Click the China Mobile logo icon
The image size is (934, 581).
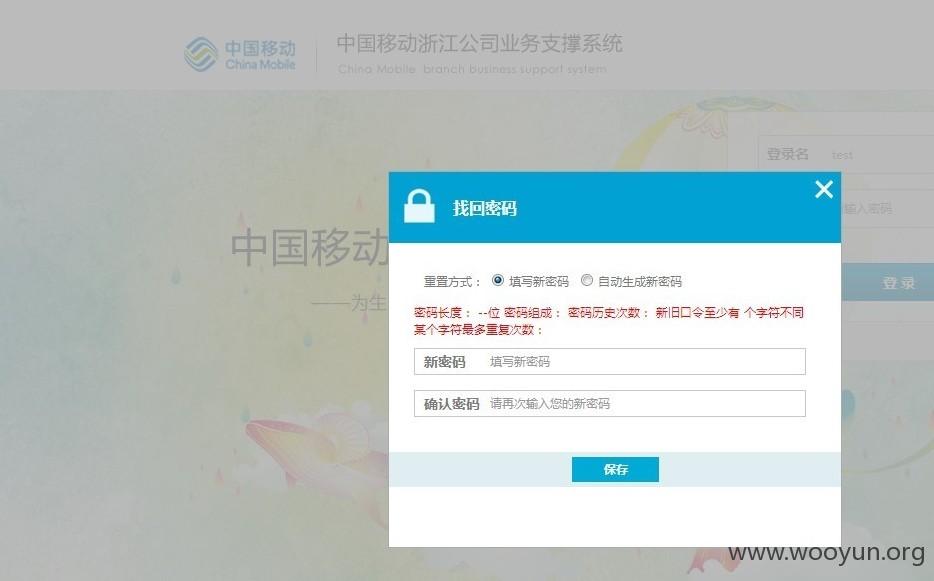point(201,54)
